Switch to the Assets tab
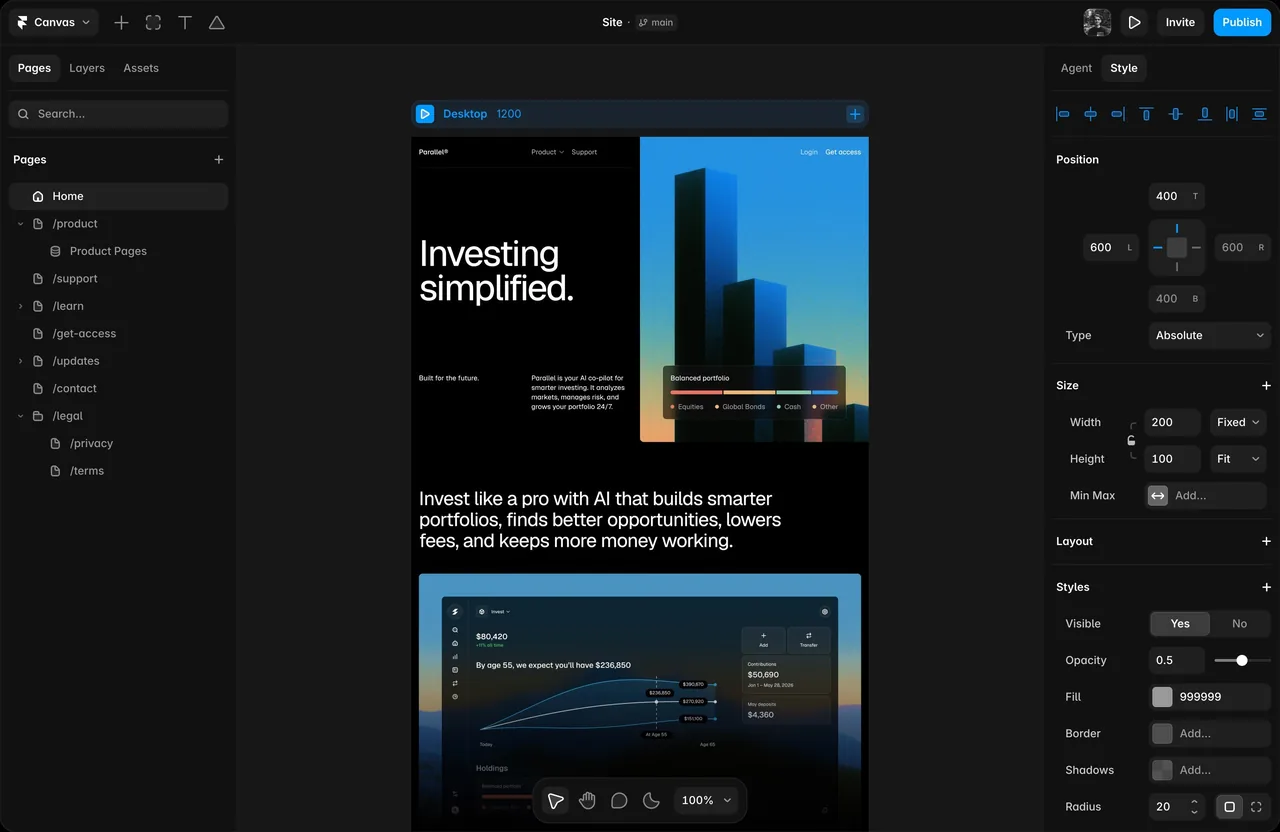Screen dimensions: 1280x832 [141, 68]
